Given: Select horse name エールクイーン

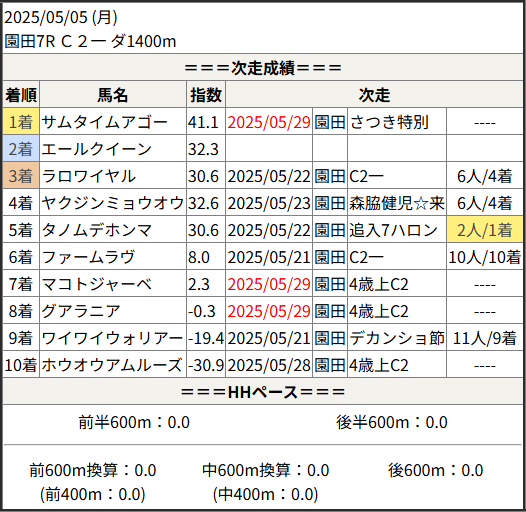Looking at the screenshot, I should (x=97, y=149).
